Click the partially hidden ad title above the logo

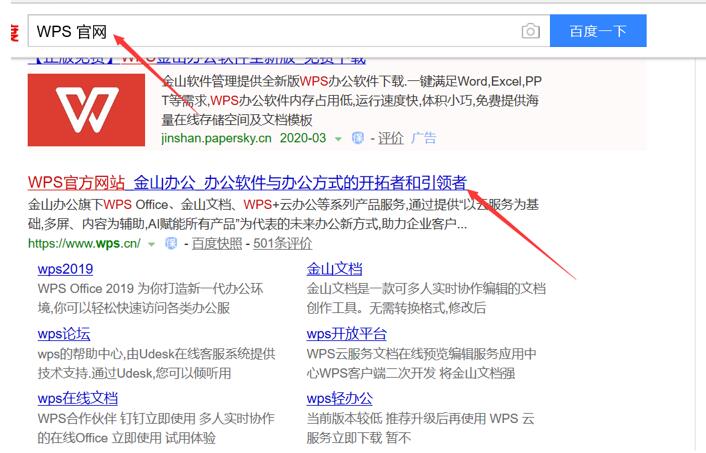pos(197,60)
